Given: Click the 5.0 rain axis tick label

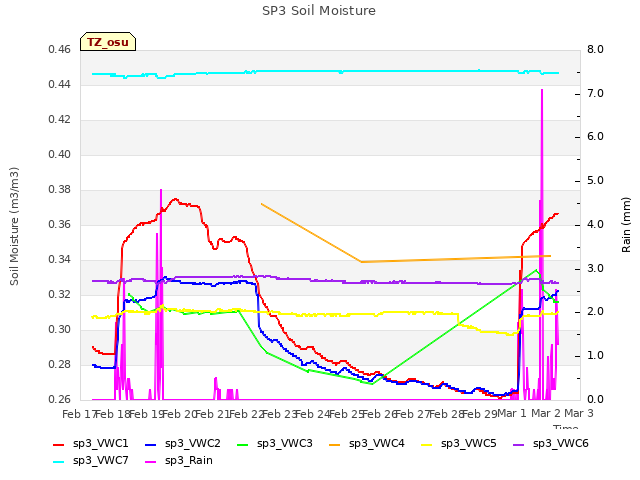Looking at the screenshot, I should [595, 181].
